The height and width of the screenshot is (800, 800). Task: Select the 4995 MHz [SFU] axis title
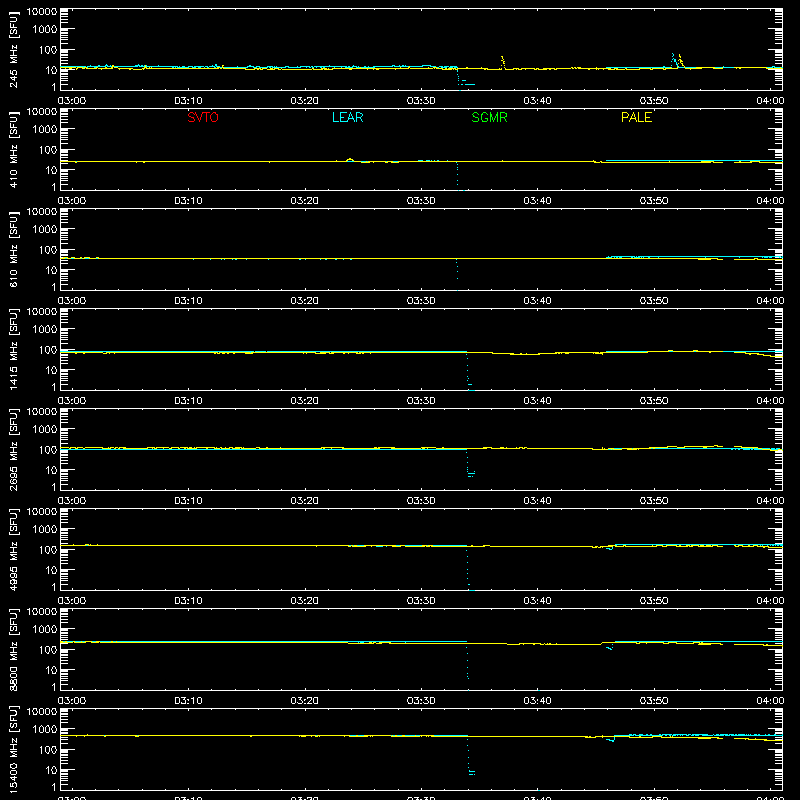[x=13, y=549]
